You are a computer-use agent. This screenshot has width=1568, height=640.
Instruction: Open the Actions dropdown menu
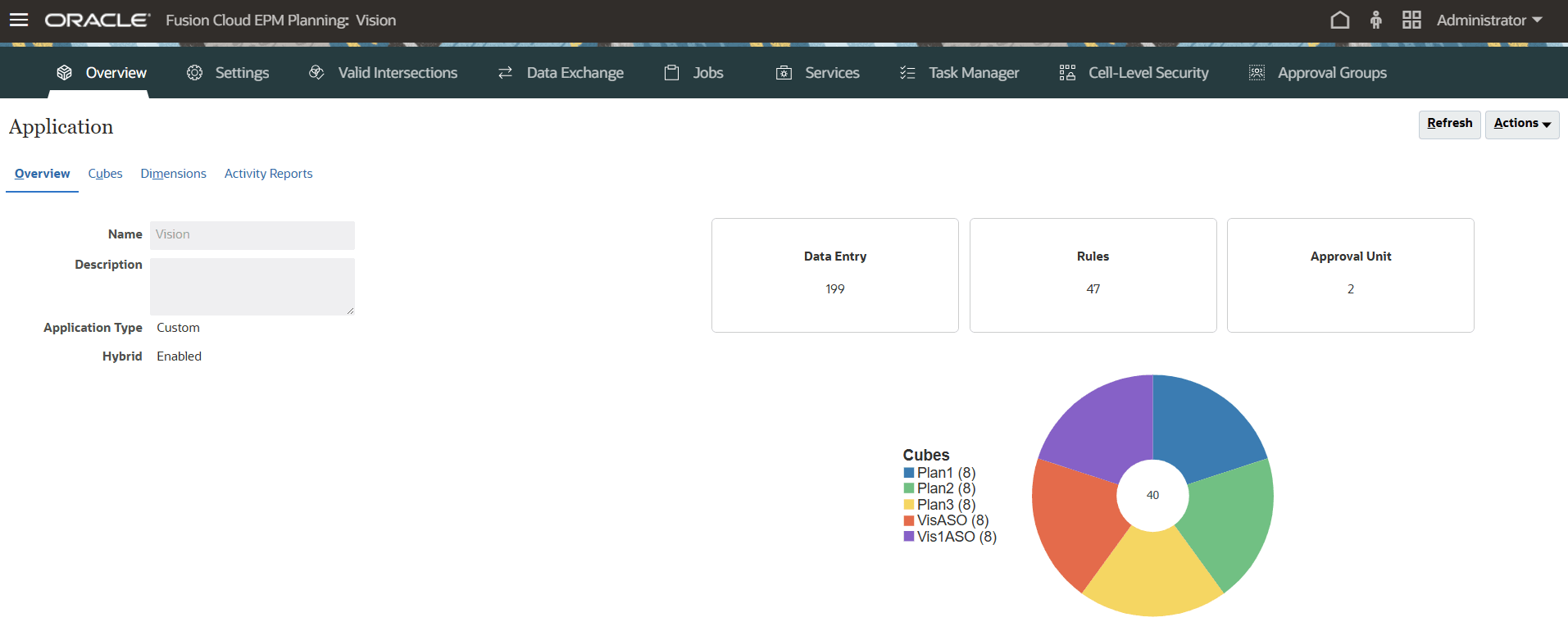click(1522, 125)
